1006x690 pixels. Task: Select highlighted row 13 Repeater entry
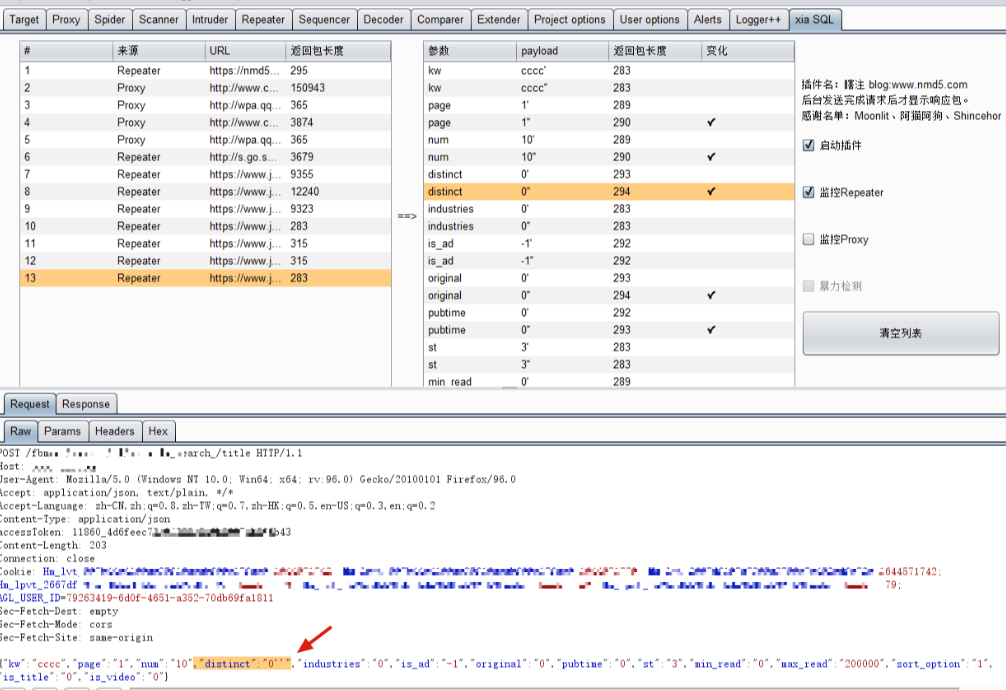(x=205, y=279)
